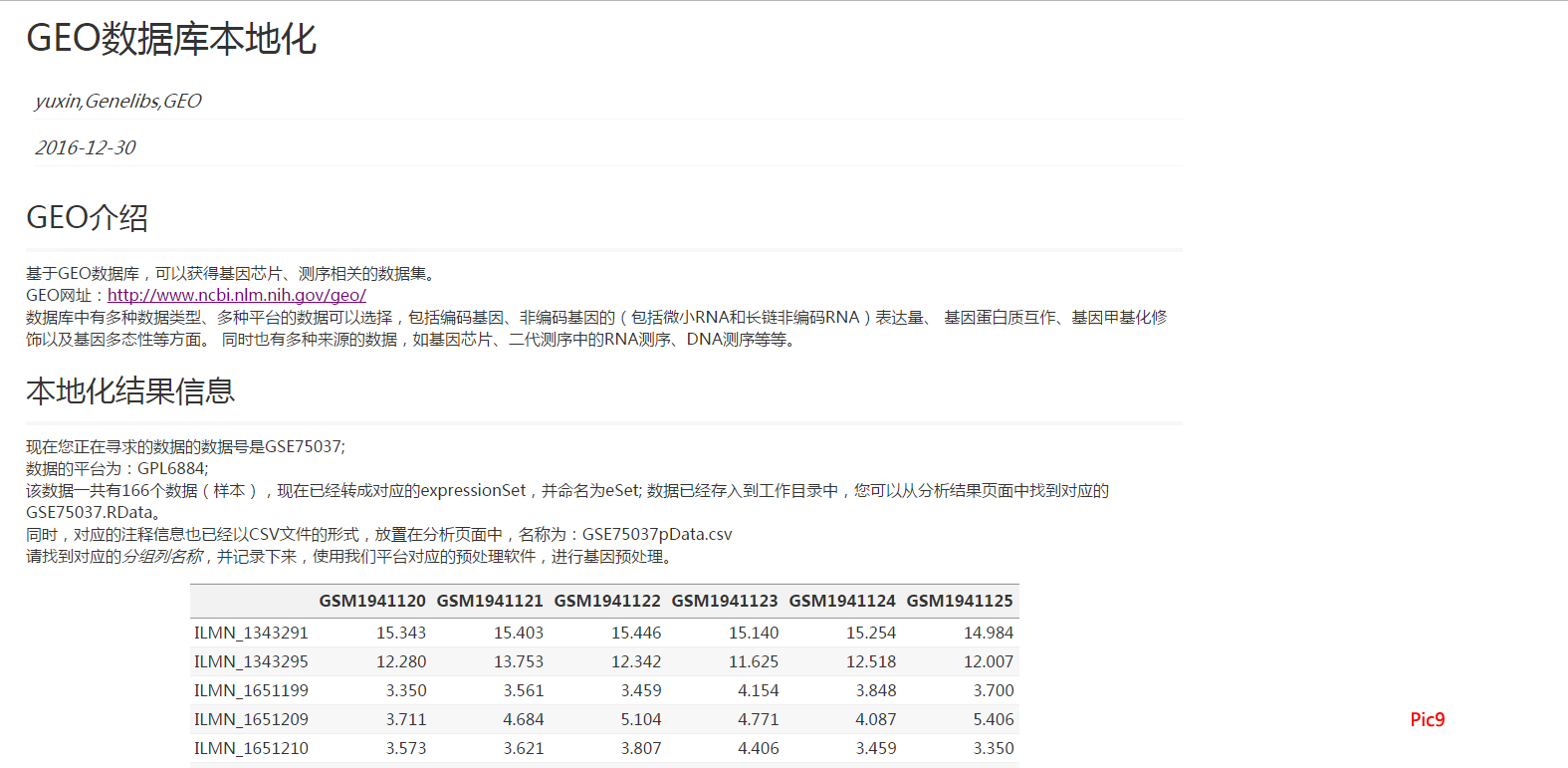The width and height of the screenshot is (1568, 768).
Task: Select the GSM1941122 column header
Action: click(x=606, y=601)
